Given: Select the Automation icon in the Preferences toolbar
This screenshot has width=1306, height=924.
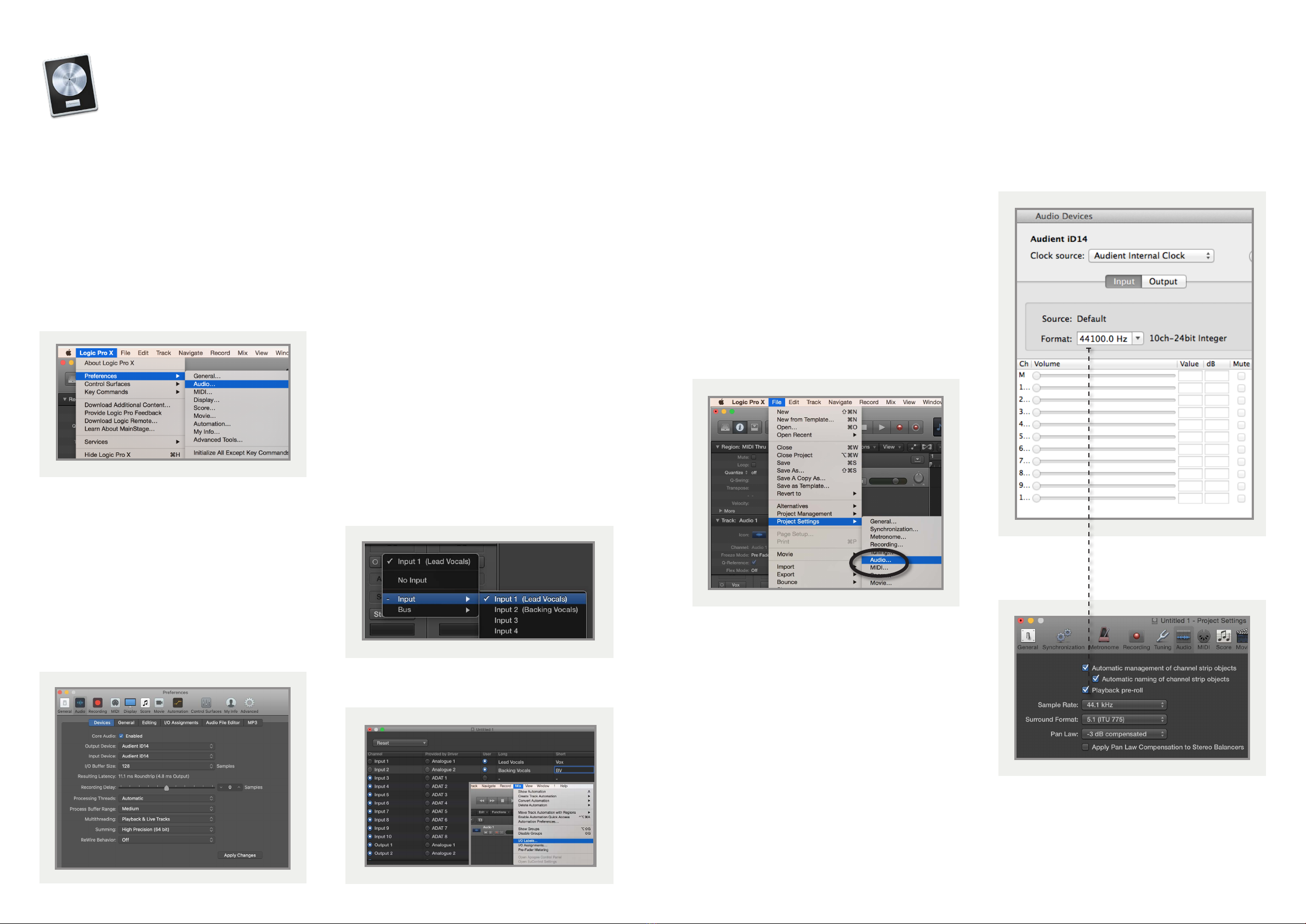Looking at the screenshot, I should coord(178,703).
